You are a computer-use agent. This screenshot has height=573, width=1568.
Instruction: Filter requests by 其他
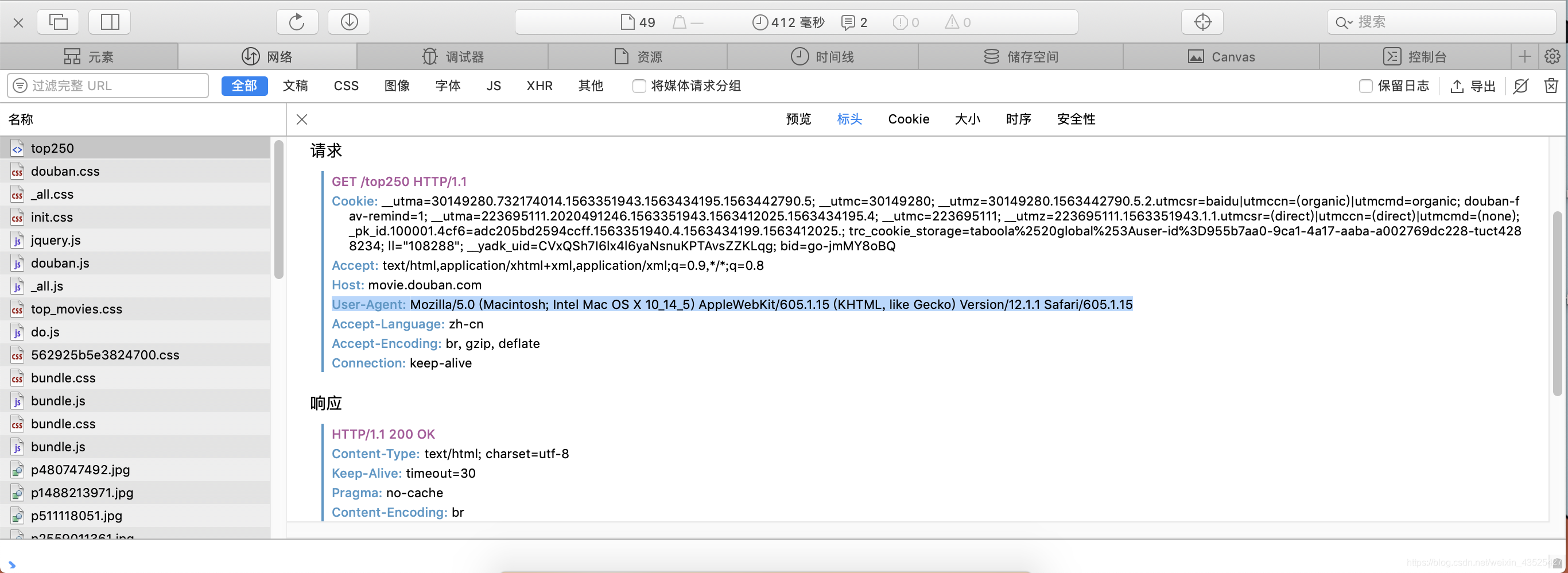(591, 86)
